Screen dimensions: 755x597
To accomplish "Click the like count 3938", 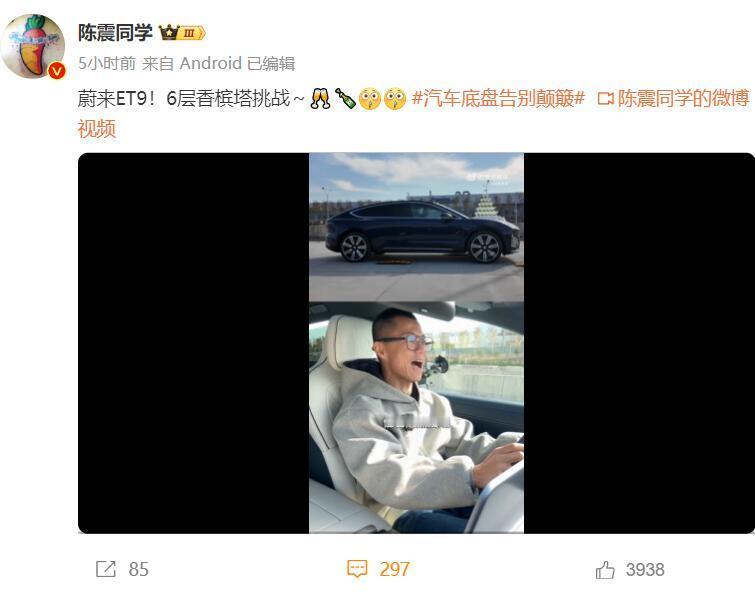I will 645,570.
